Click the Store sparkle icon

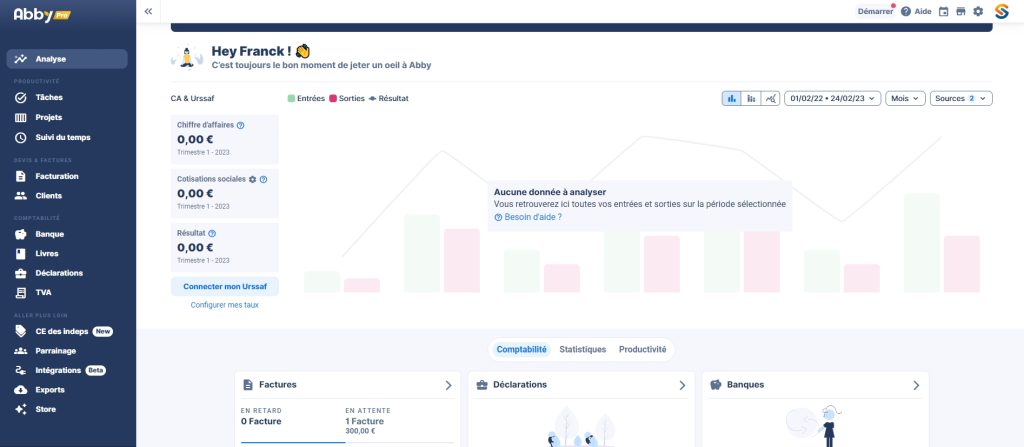coord(21,409)
